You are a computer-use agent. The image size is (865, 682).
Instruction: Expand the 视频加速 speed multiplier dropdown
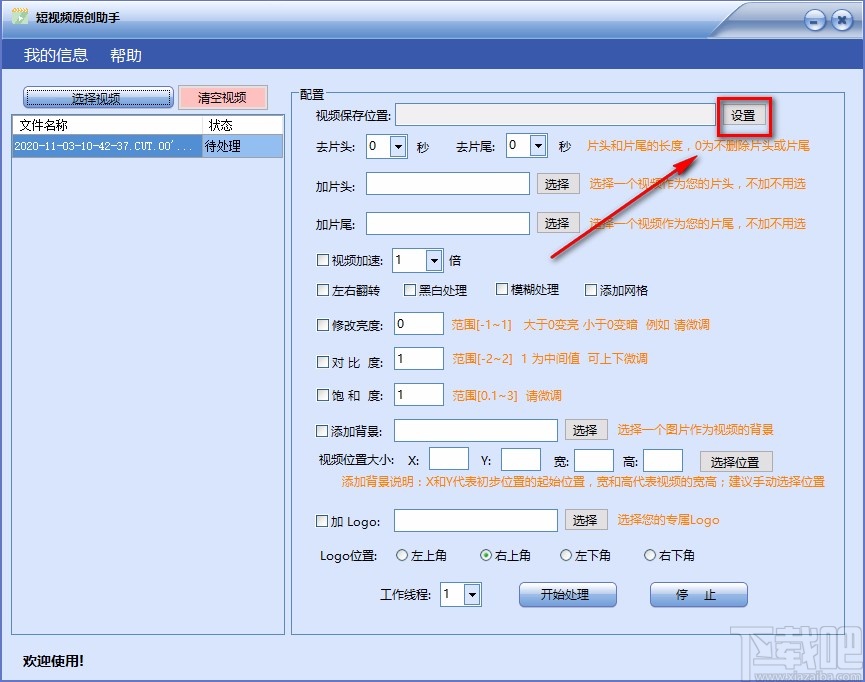[434, 260]
